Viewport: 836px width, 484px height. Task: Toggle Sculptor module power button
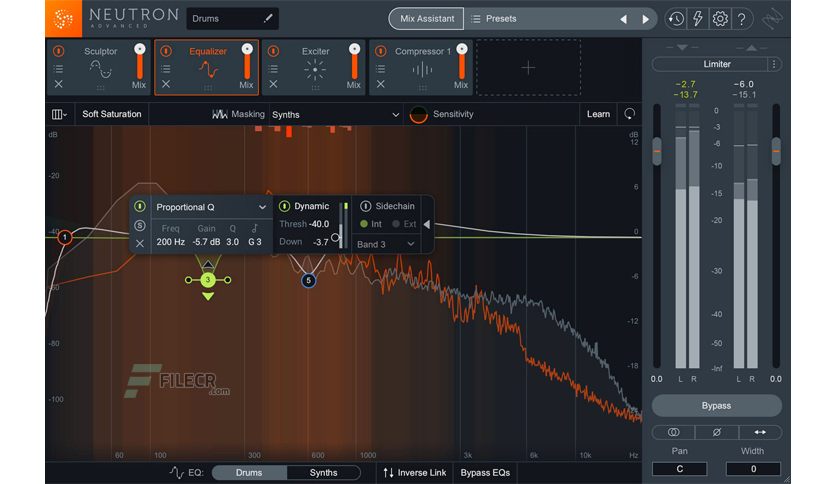point(59,51)
